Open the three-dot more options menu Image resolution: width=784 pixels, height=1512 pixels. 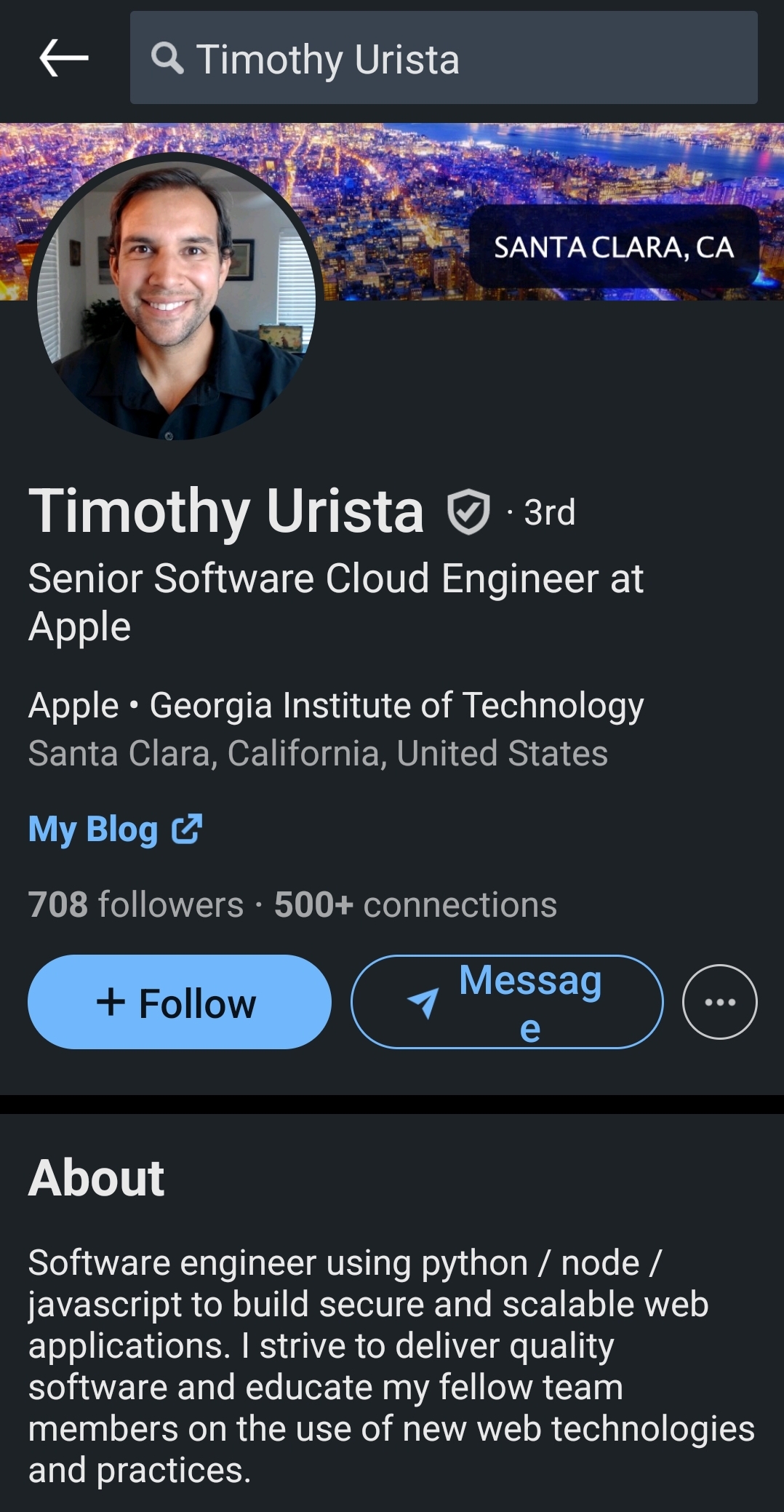click(719, 1002)
